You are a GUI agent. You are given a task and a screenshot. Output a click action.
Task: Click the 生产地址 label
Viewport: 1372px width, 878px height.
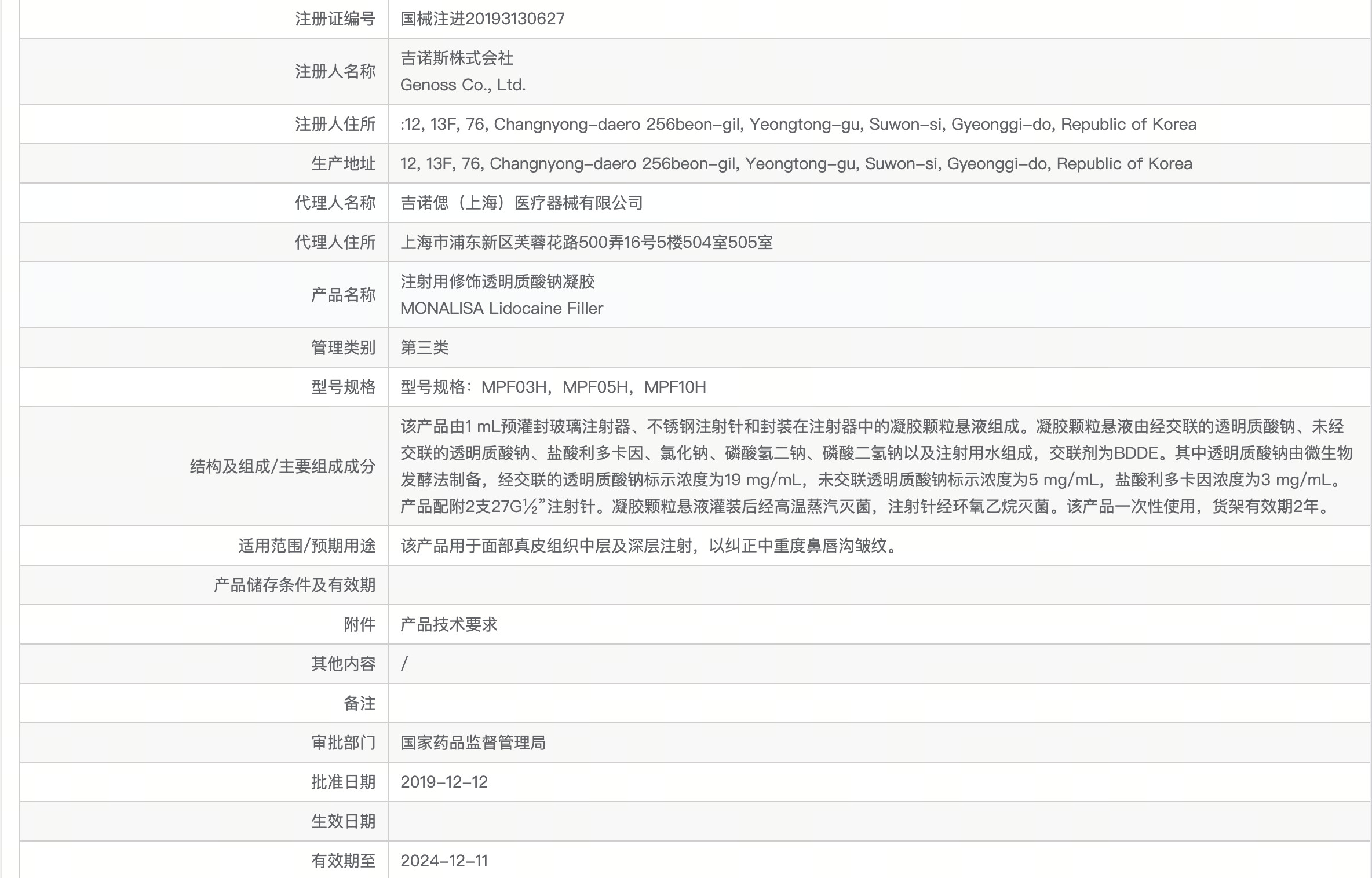pyautogui.click(x=344, y=163)
